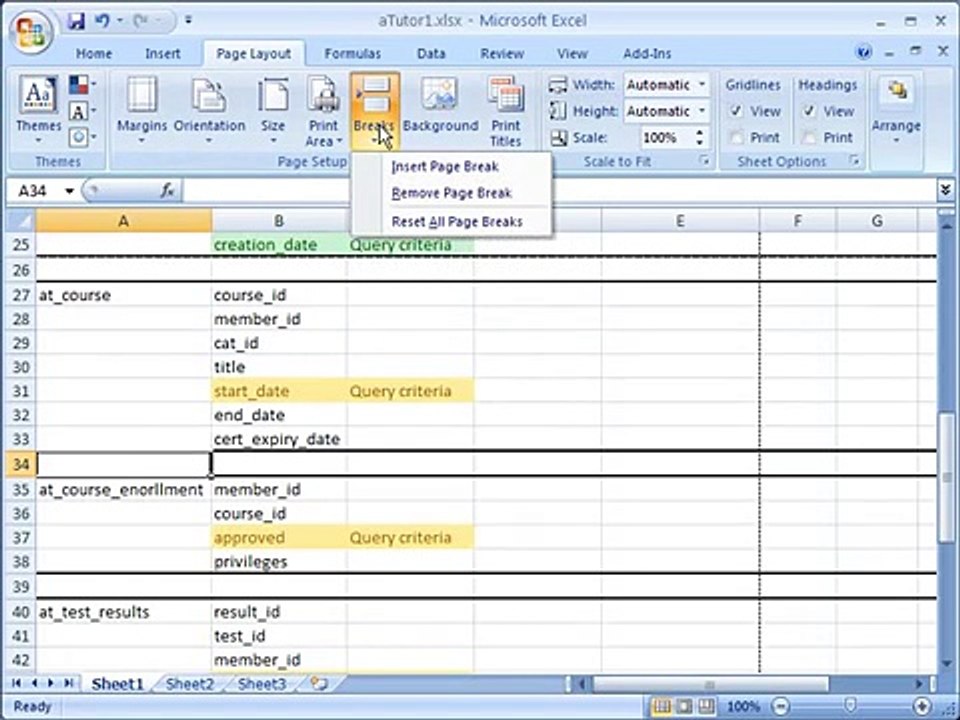Toggle Gridlines Print checkbox
Image resolution: width=960 pixels, height=720 pixels.
[737, 137]
